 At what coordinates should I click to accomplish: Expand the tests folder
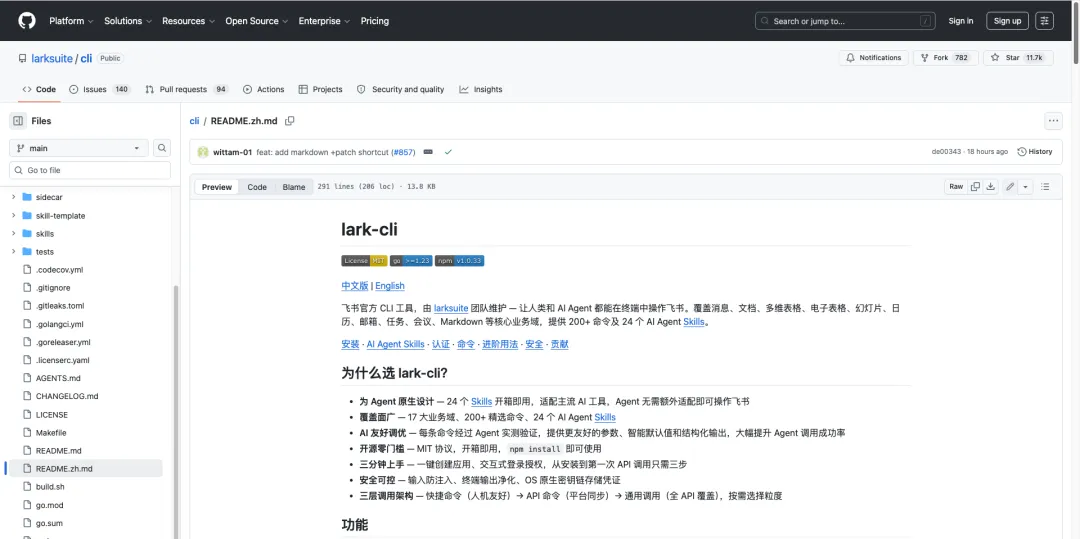[x=13, y=252]
